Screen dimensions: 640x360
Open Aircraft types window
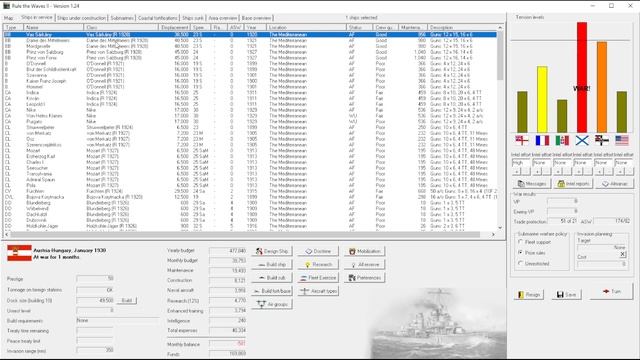(318, 291)
